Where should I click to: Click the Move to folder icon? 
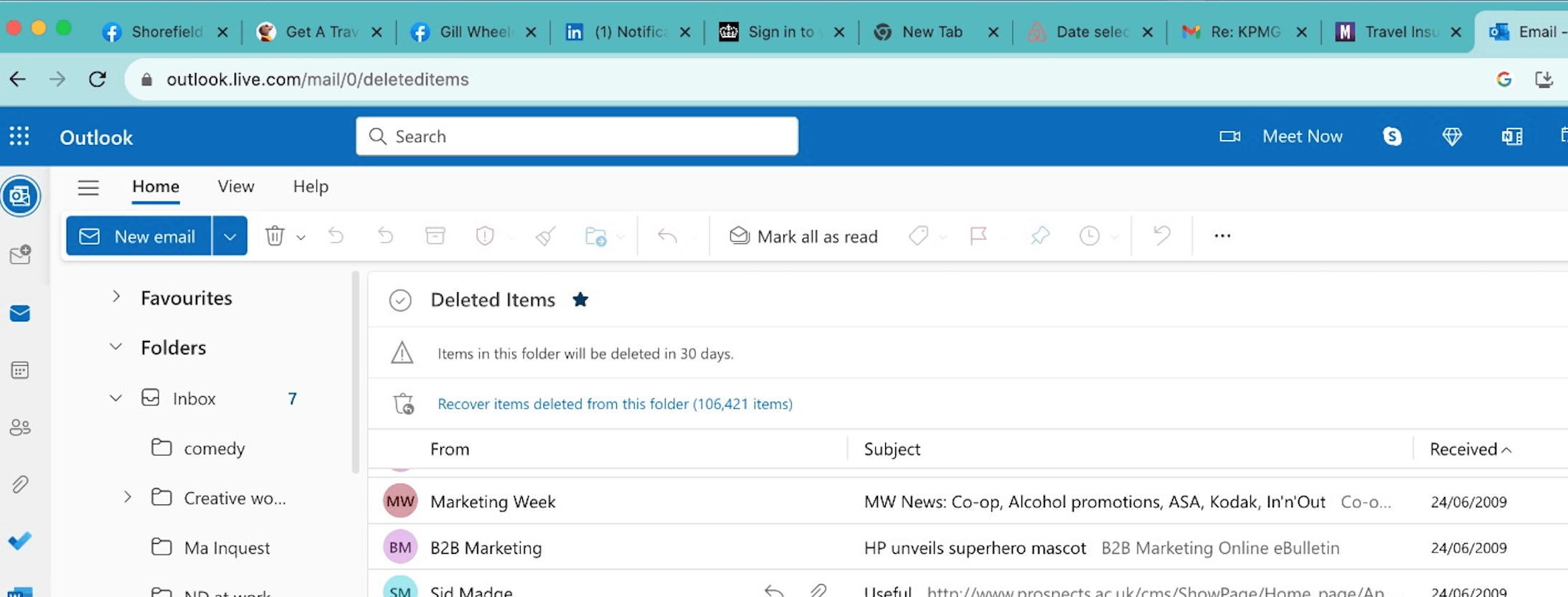point(596,235)
